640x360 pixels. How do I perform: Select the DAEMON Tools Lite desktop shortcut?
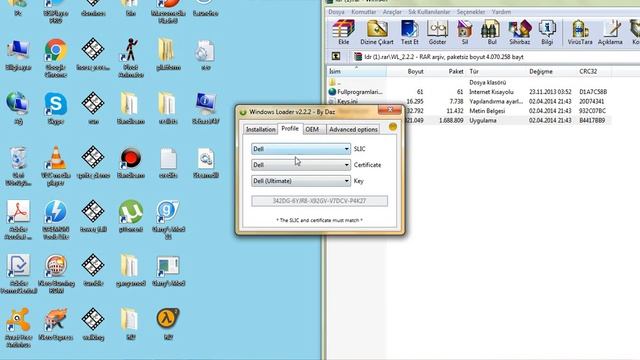(x=56, y=220)
